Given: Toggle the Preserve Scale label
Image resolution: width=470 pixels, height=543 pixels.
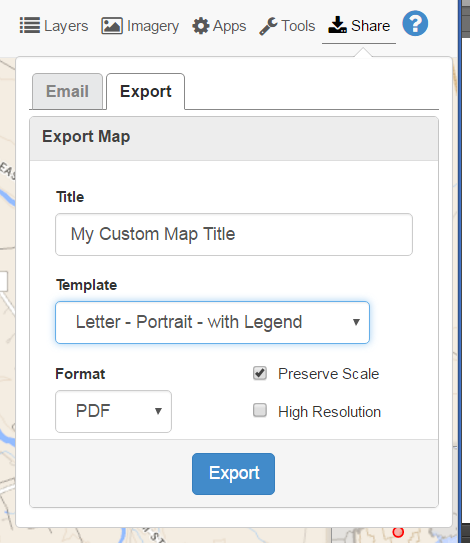Looking at the screenshot, I should pyautogui.click(x=328, y=374).
